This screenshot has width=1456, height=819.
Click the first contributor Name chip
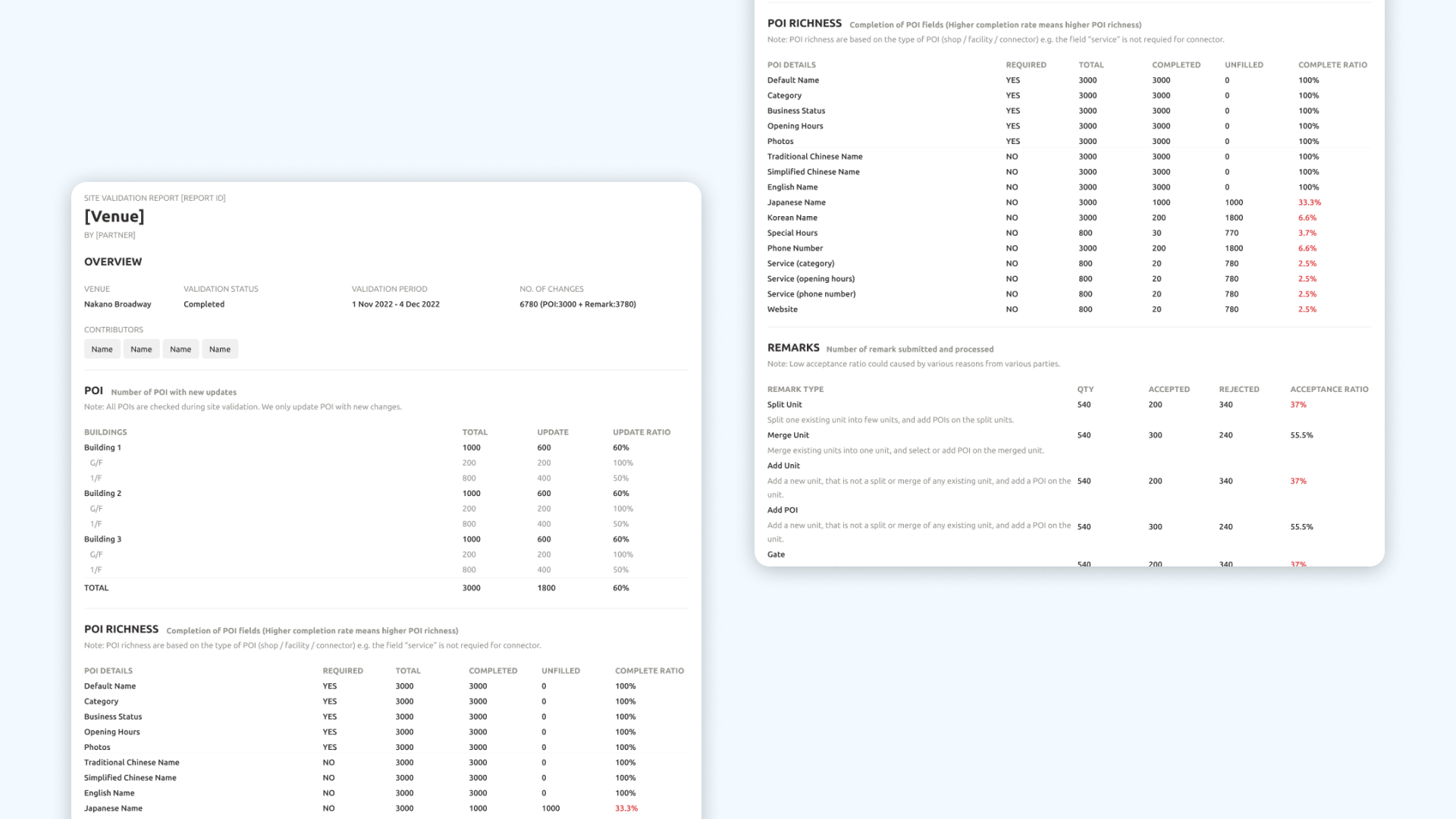(102, 349)
